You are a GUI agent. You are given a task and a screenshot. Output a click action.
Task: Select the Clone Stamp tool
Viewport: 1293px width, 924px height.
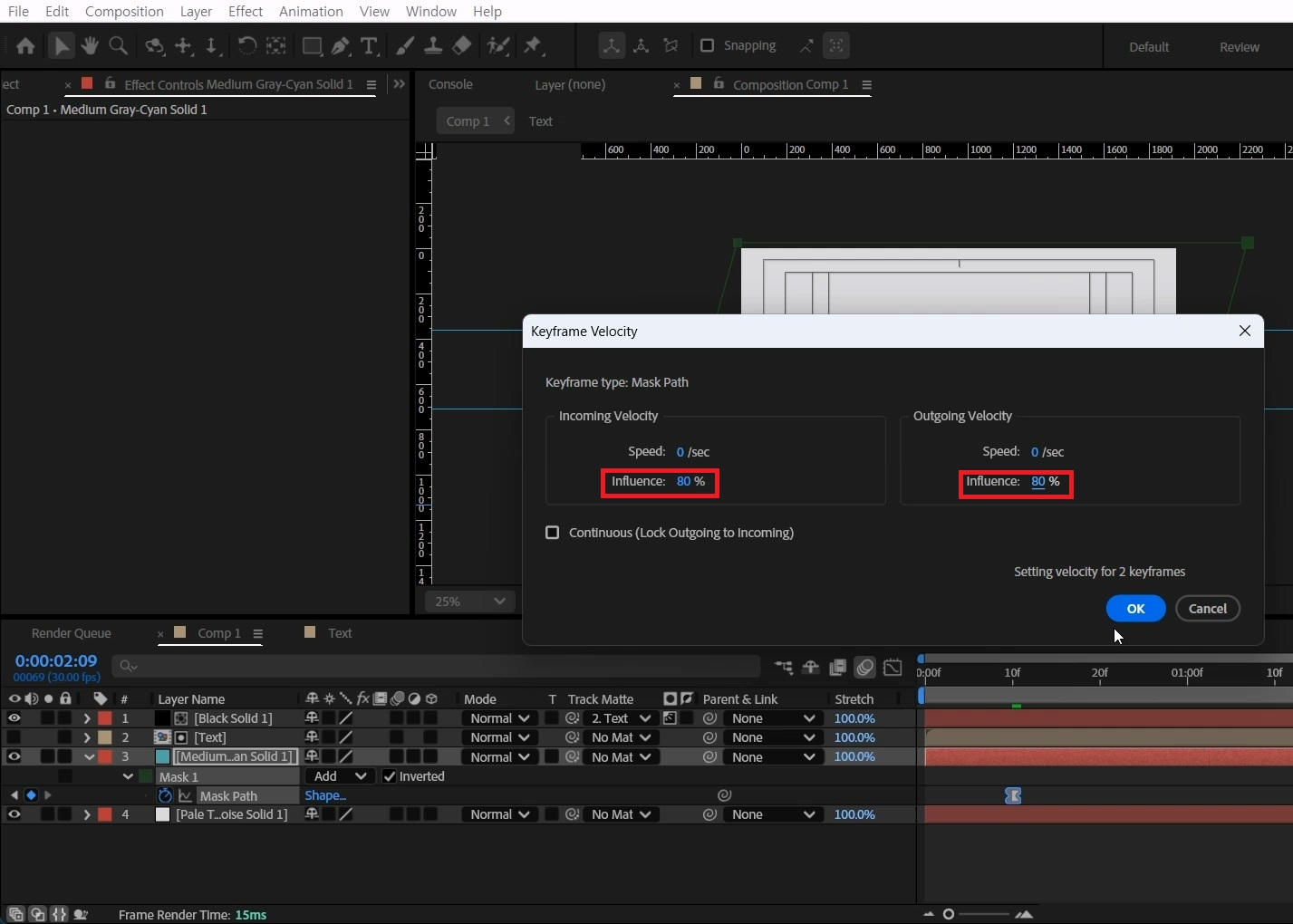coord(433,45)
